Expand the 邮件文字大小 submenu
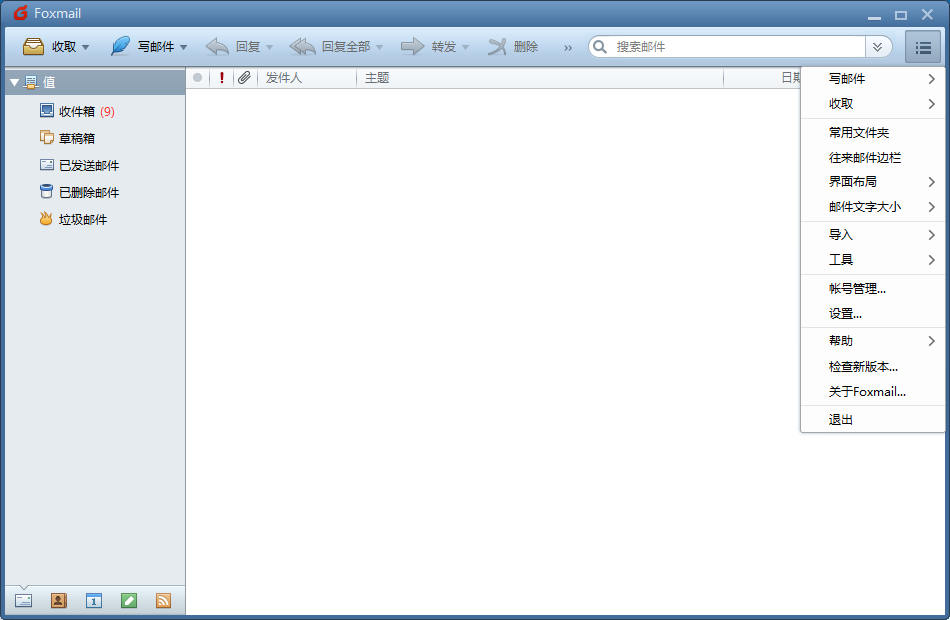 click(x=872, y=207)
